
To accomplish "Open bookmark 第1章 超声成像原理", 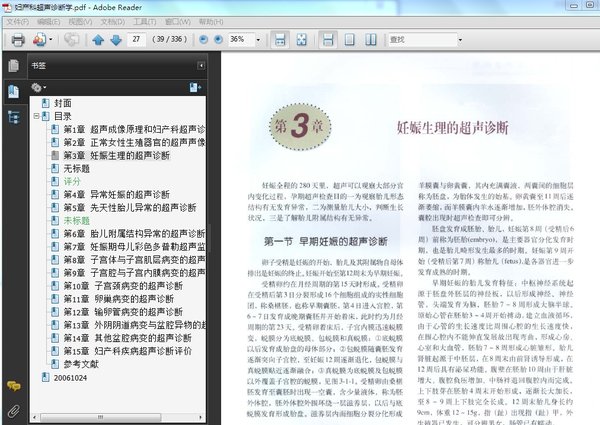I will coord(134,129).
